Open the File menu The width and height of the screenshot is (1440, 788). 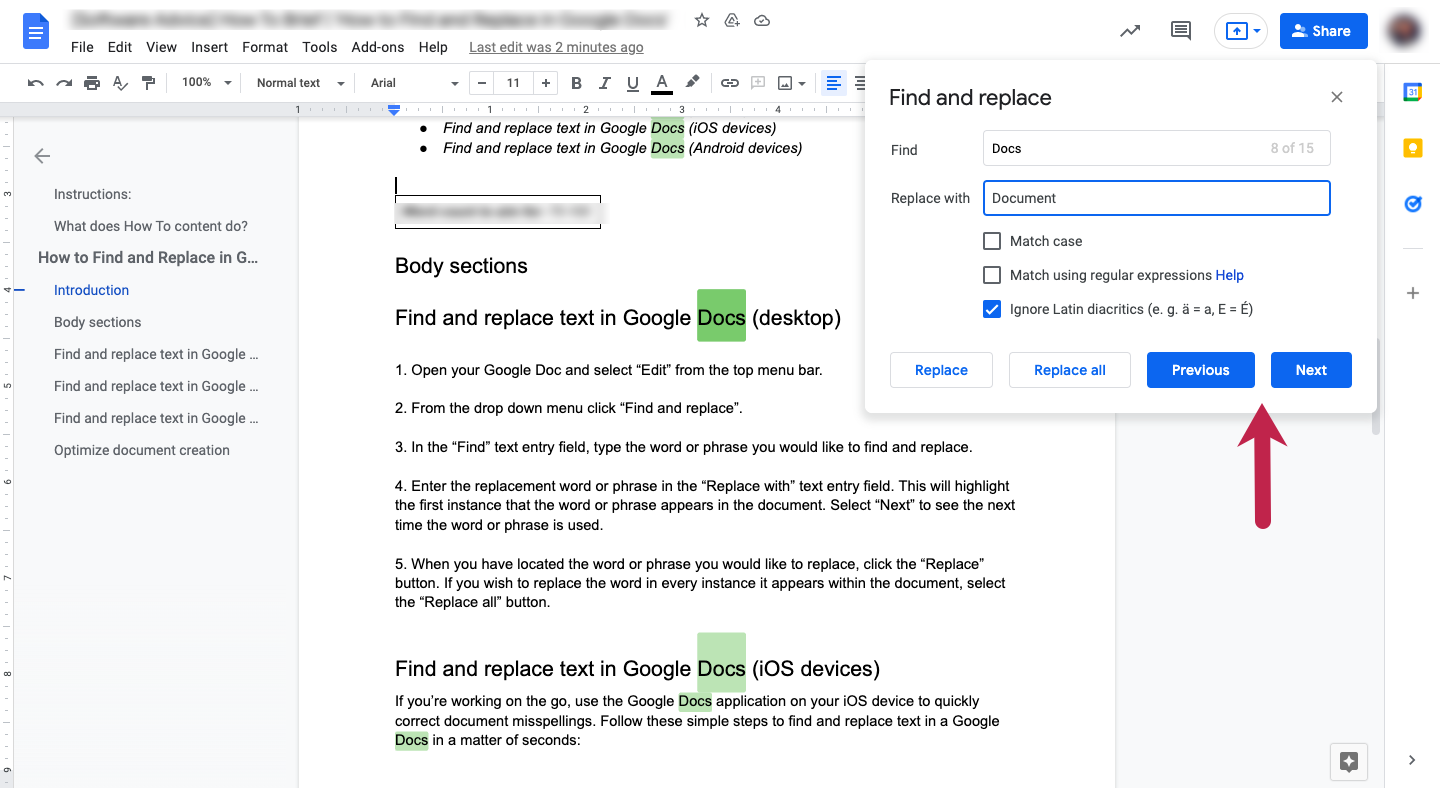pyautogui.click(x=82, y=47)
